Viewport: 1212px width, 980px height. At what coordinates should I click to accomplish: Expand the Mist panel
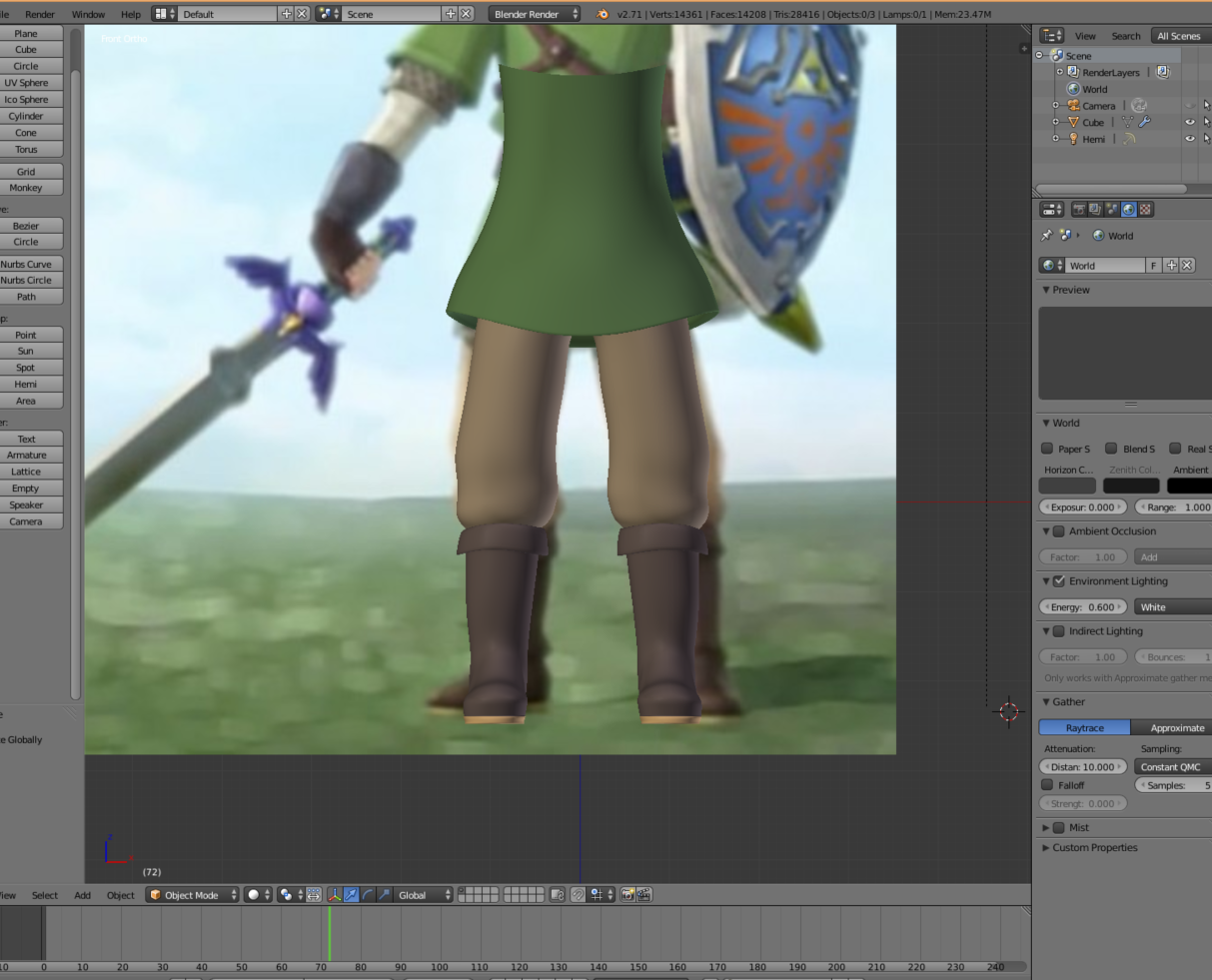(1046, 827)
